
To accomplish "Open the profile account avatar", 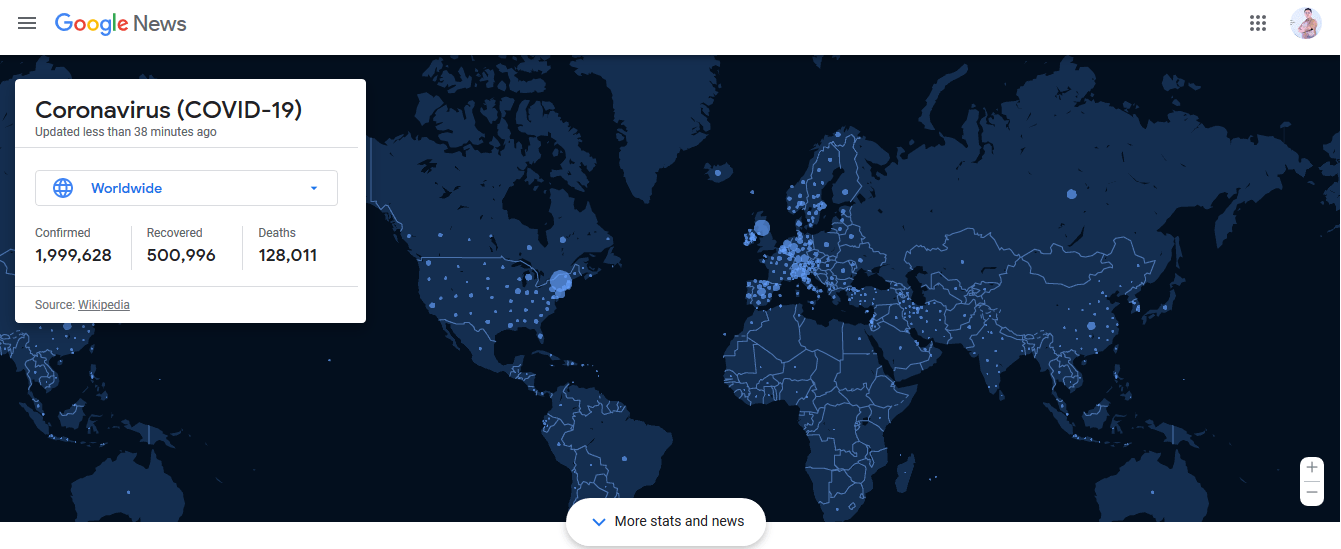I will tap(1306, 23).
